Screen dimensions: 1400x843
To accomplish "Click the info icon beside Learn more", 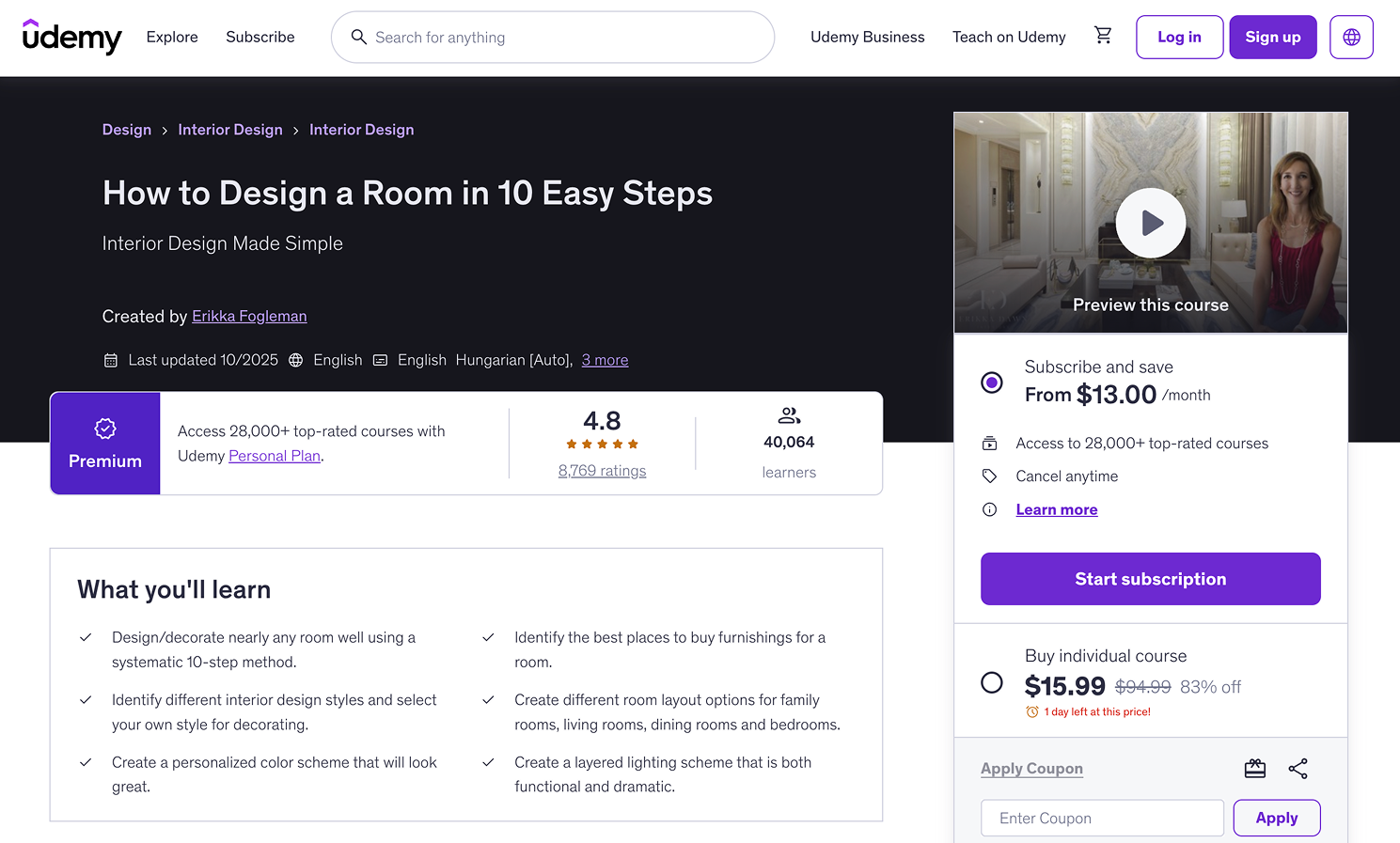I will coord(989,509).
